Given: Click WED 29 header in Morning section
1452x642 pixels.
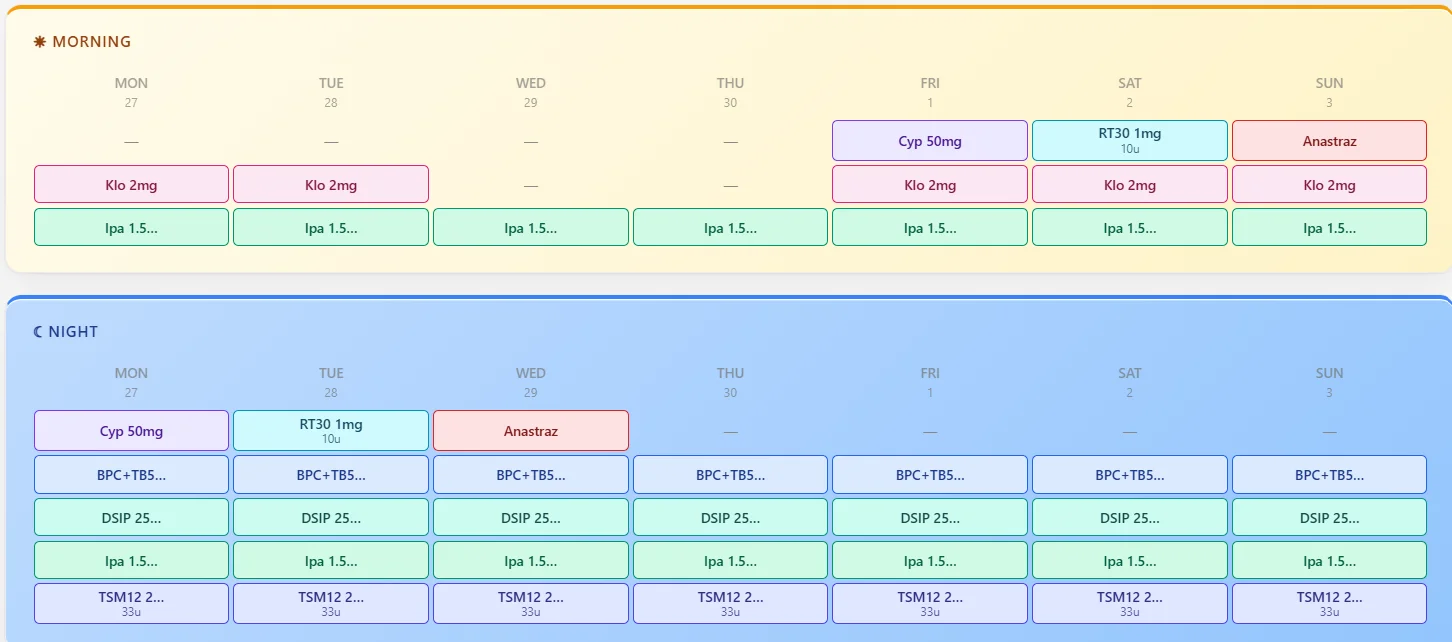Looking at the screenshot, I should (531, 92).
